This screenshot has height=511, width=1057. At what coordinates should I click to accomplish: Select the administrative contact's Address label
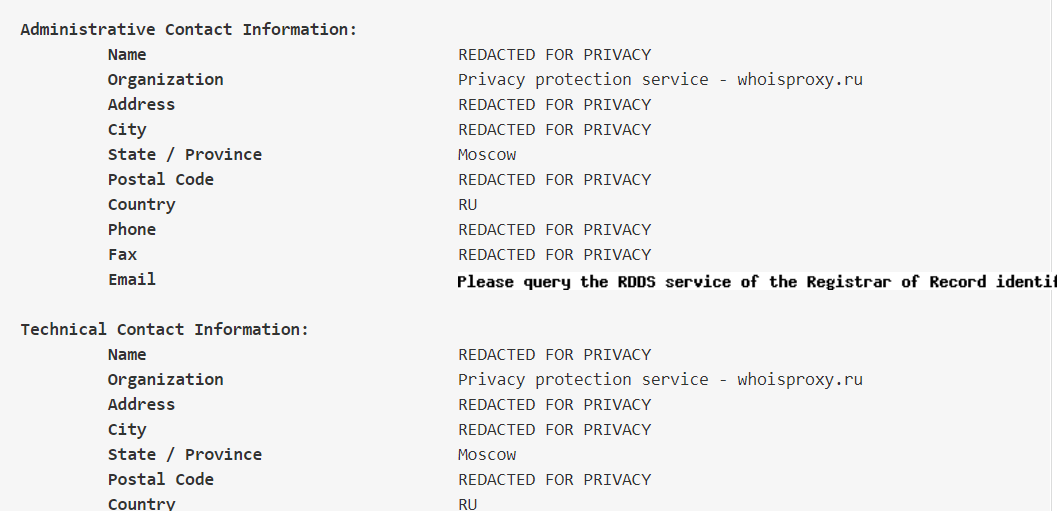point(141,105)
